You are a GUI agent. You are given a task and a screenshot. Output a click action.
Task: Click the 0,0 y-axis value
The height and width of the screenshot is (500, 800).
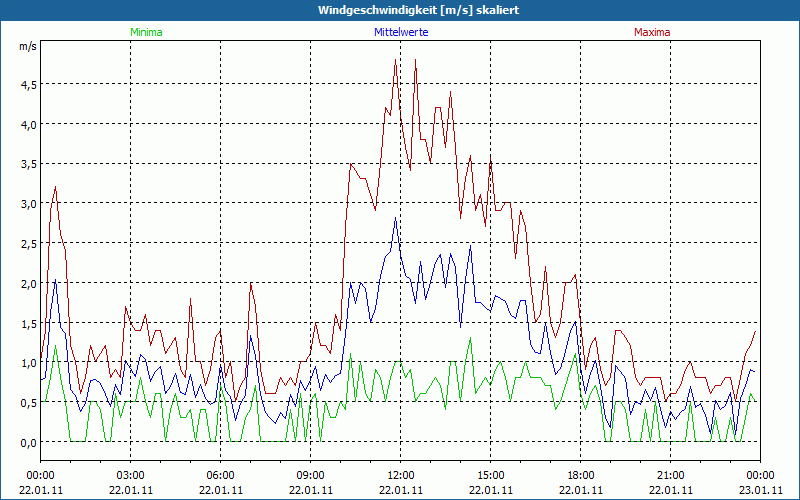[x=29, y=443]
